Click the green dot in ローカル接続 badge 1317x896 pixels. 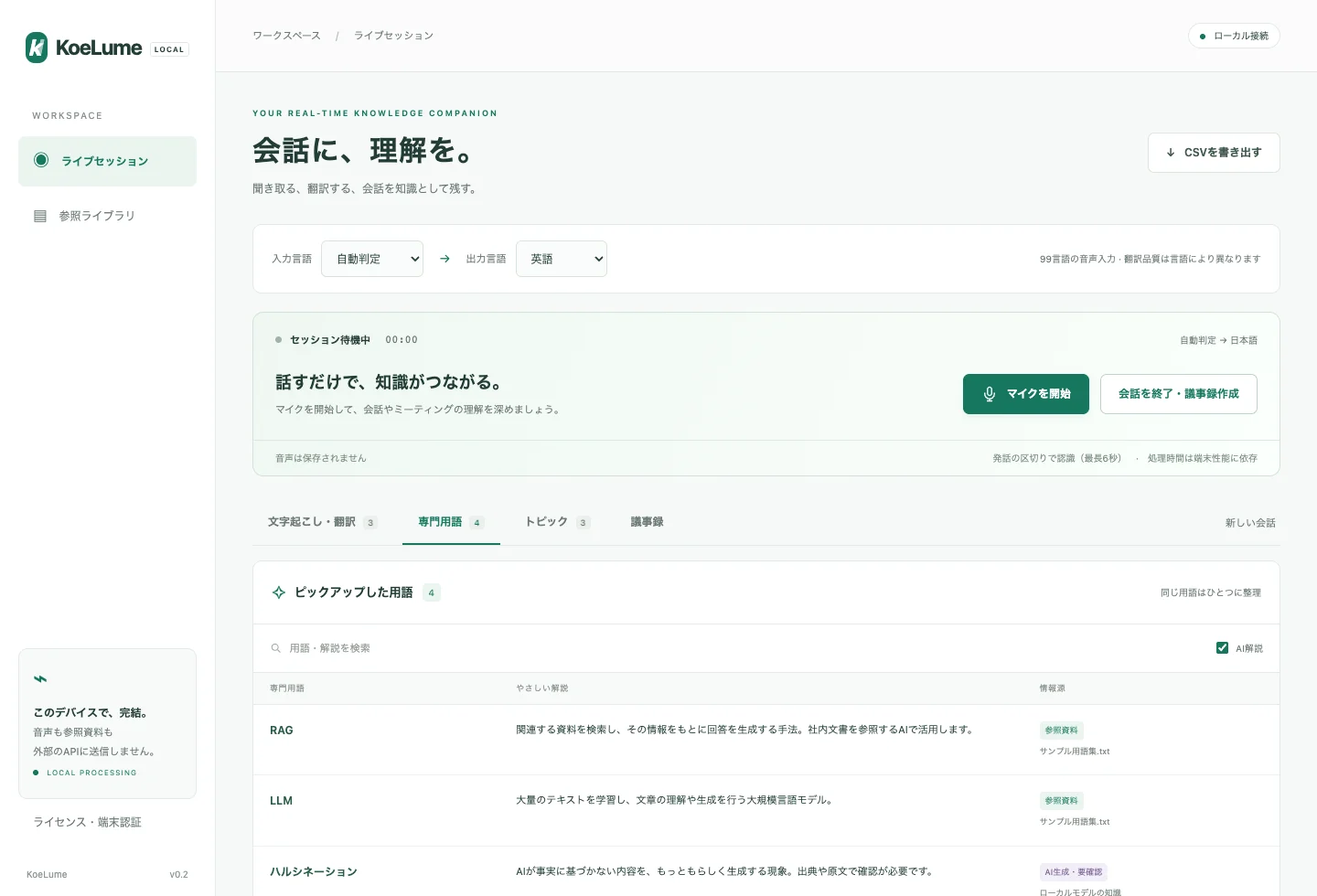click(1203, 37)
